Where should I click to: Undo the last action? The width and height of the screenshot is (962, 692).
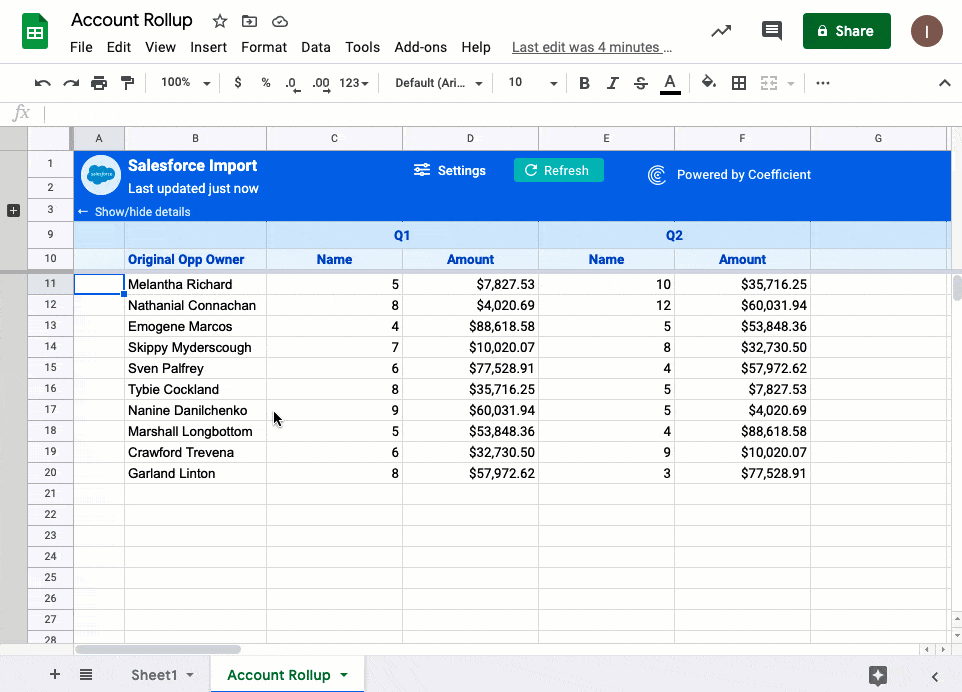(x=42, y=83)
